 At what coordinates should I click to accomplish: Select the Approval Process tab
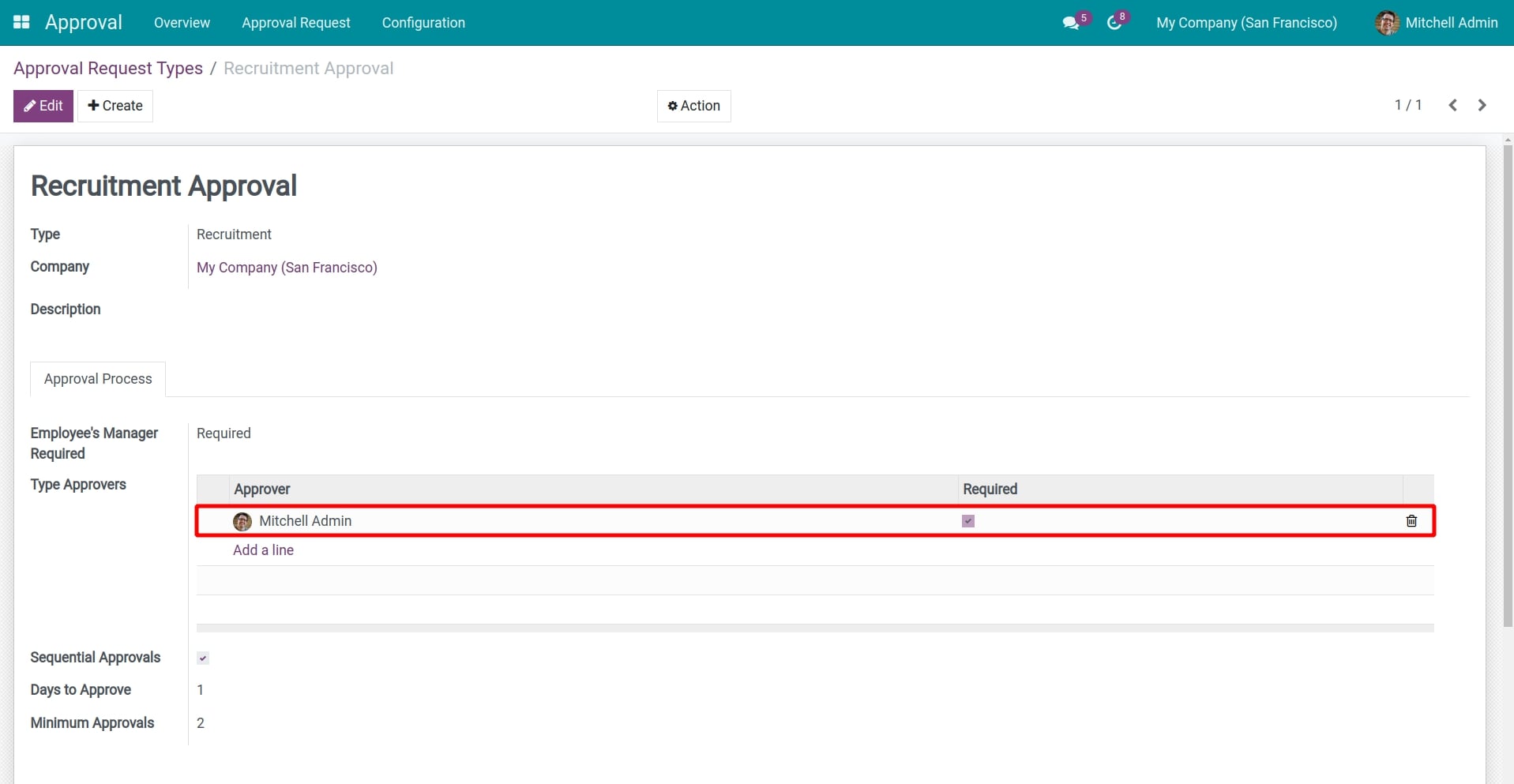point(98,379)
